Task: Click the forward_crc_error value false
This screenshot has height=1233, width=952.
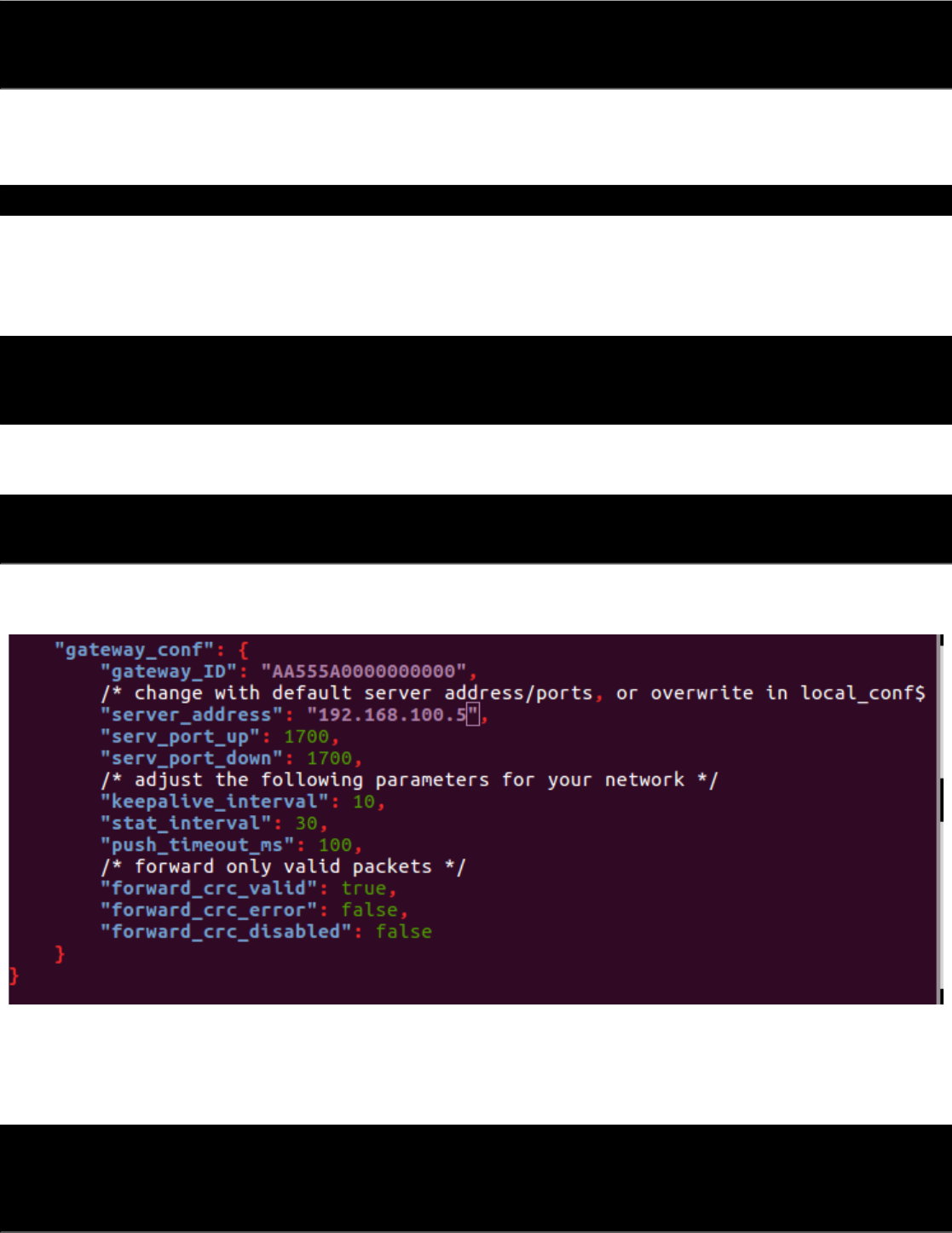Action: [x=369, y=910]
